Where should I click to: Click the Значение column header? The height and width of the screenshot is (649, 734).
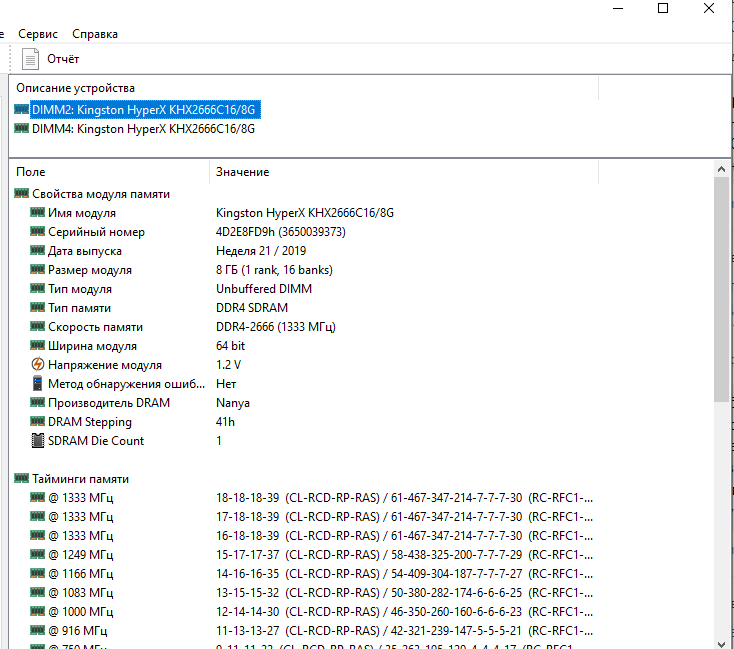[242, 172]
